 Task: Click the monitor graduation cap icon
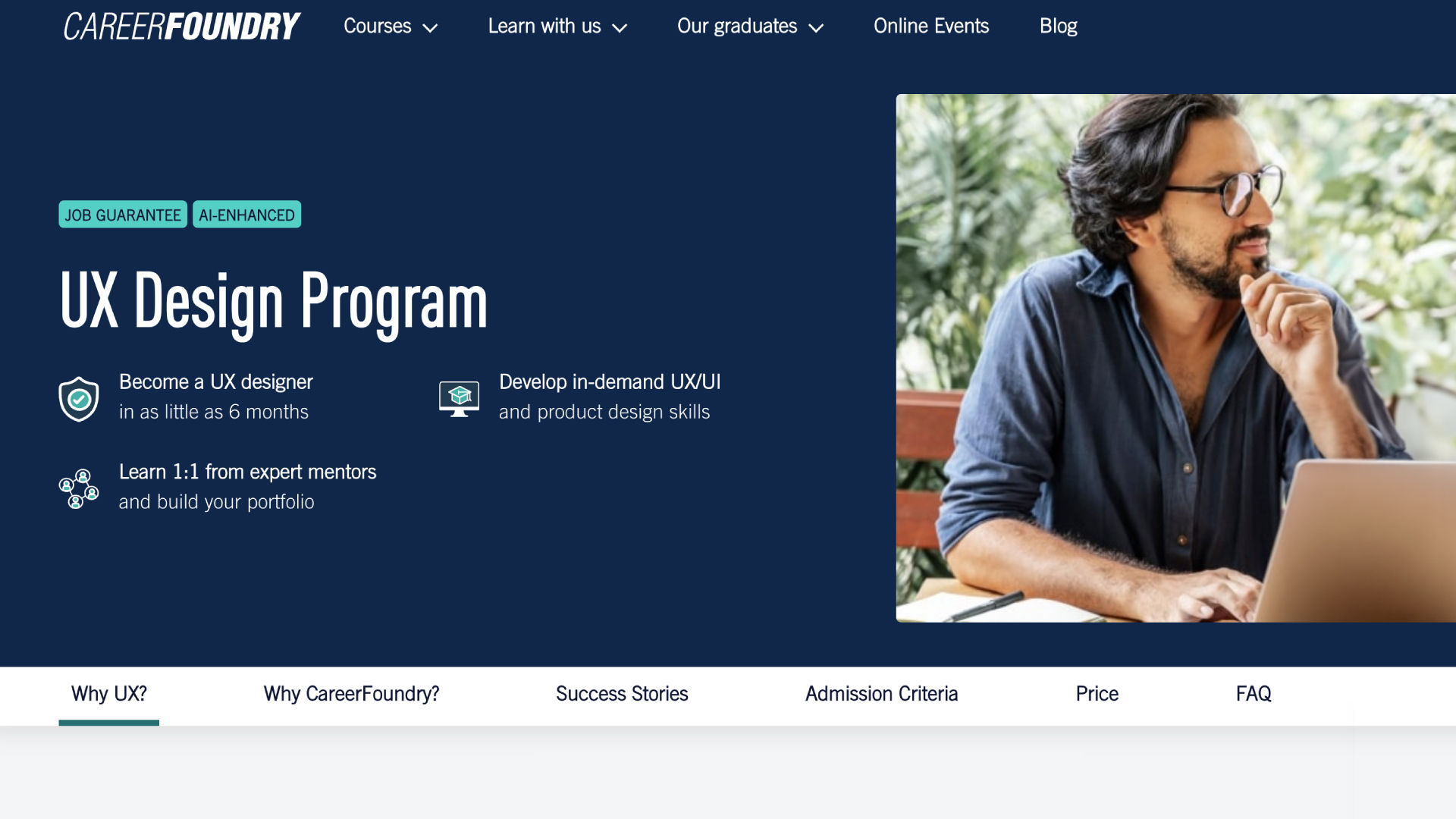459,398
